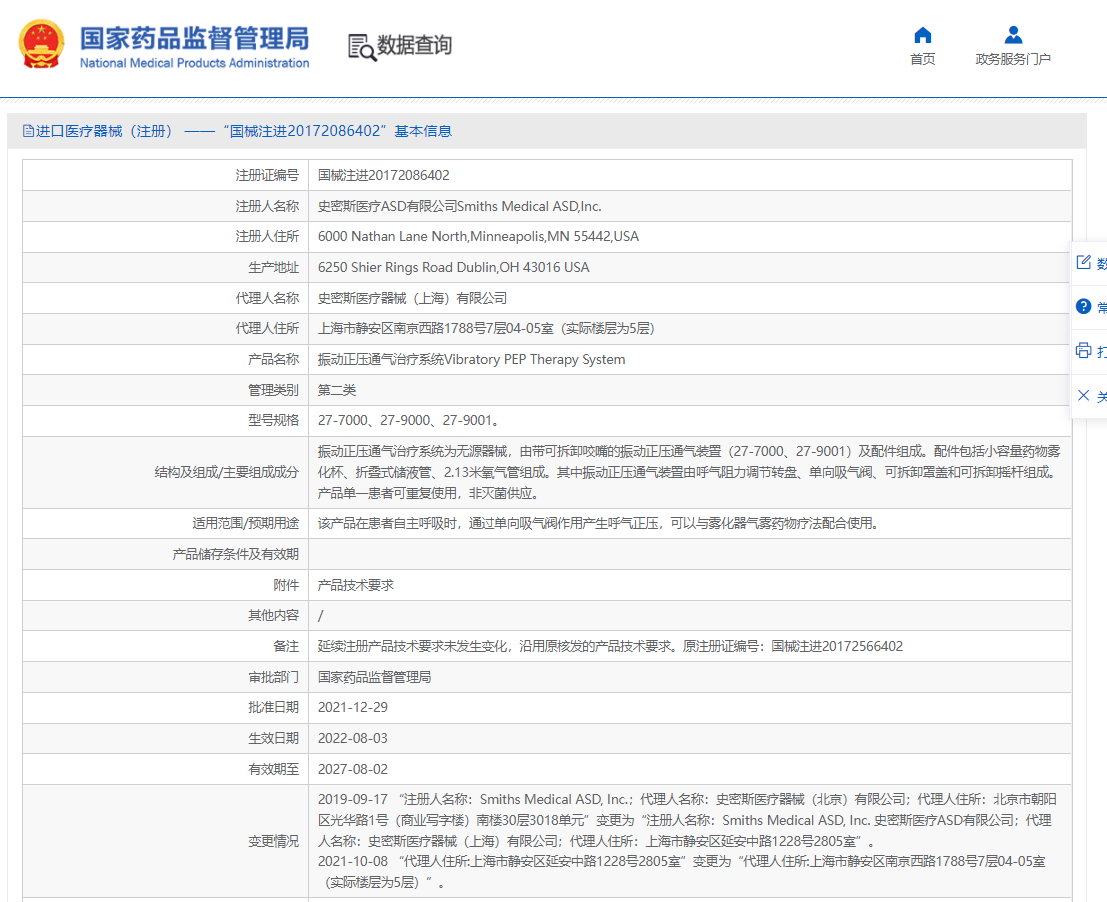Image resolution: width=1107 pixels, height=902 pixels.
Task: Click the 其他内容 slash value
Action: tap(321, 616)
